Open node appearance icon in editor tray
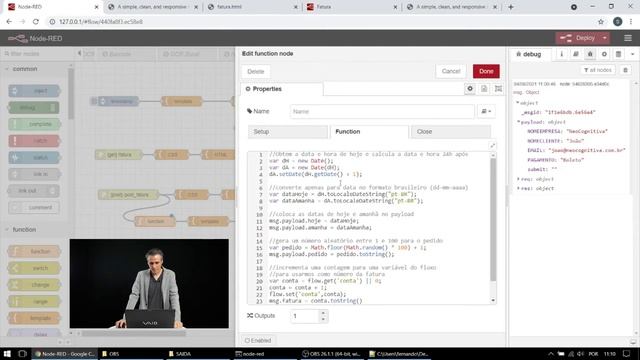The width and height of the screenshot is (640, 360). tap(498, 89)
